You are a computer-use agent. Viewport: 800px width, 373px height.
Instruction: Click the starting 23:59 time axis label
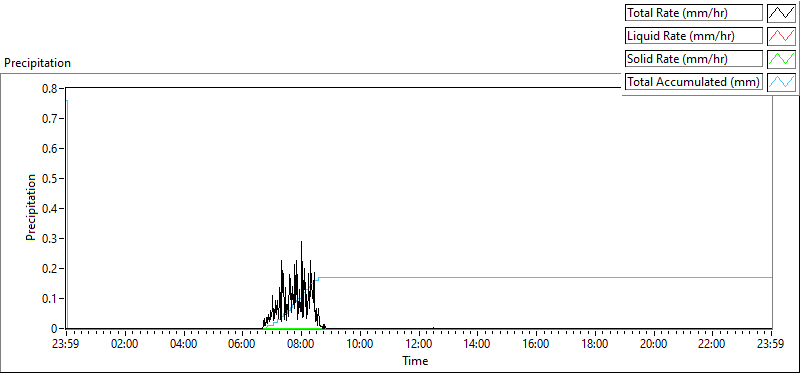[66, 343]
